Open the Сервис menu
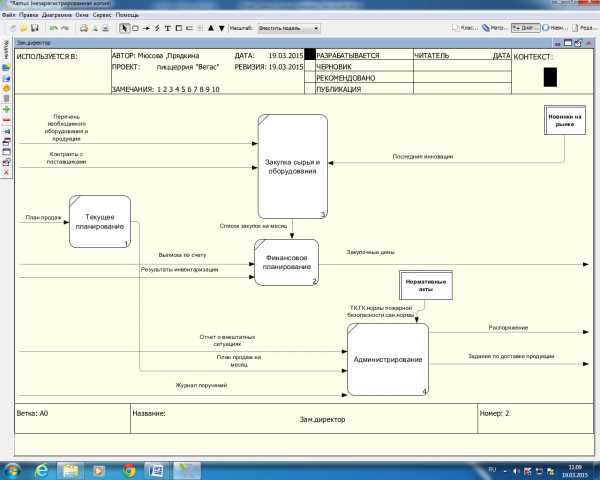This screenshot has height=480, width=600. pyautogui.click(x=102, y=16)
